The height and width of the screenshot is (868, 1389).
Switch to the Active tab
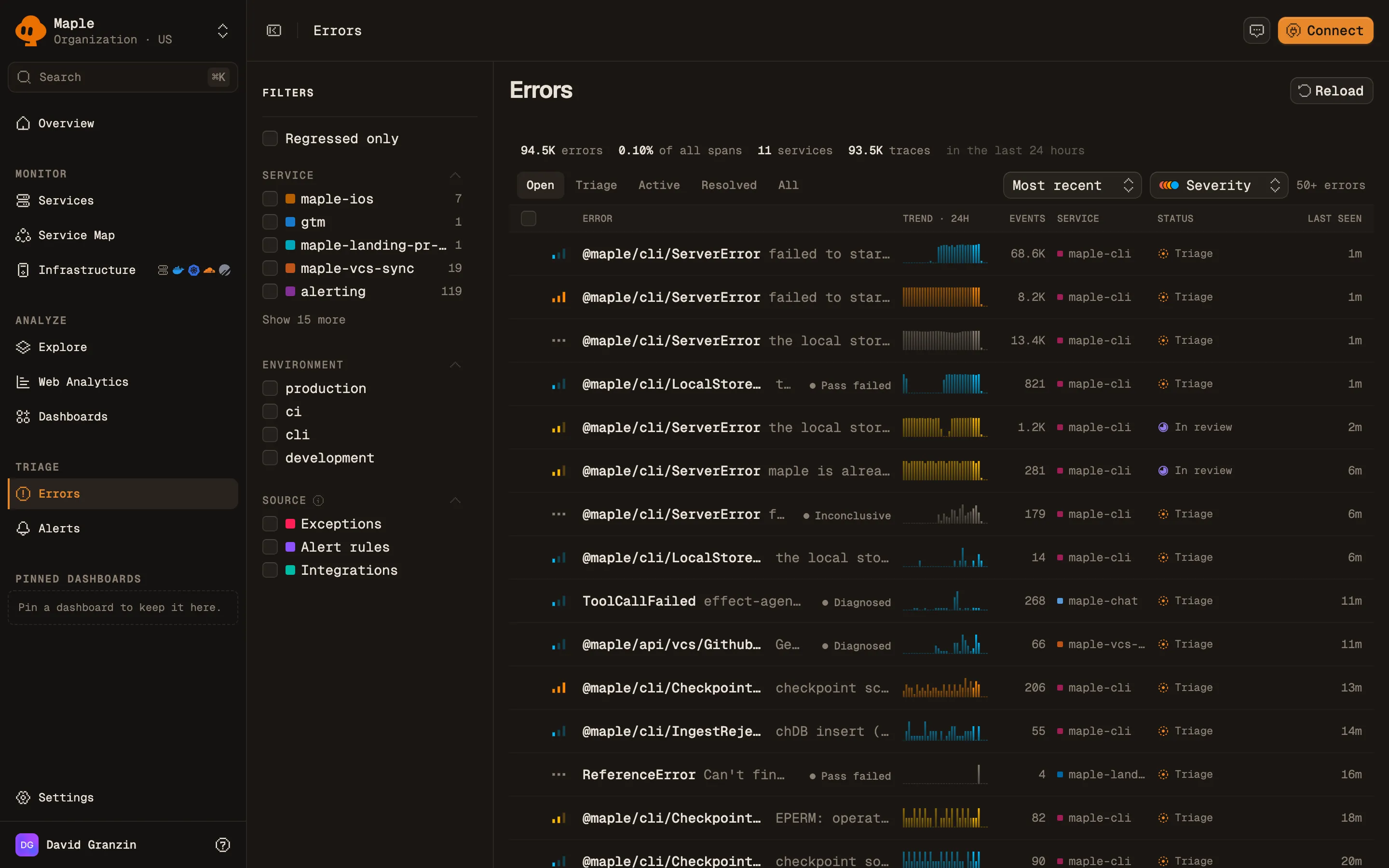659,185
